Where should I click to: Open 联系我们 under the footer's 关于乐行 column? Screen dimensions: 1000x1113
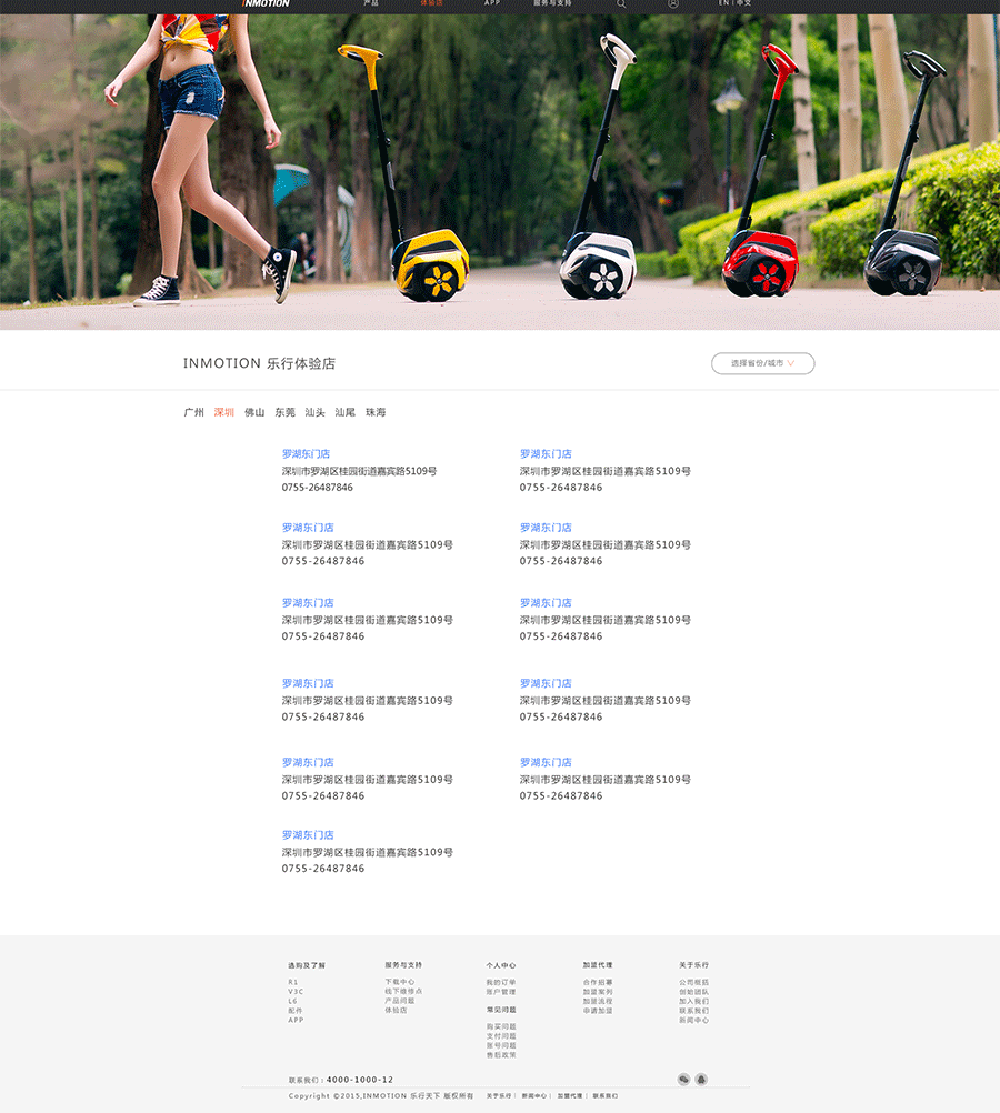click(694, 1010)
